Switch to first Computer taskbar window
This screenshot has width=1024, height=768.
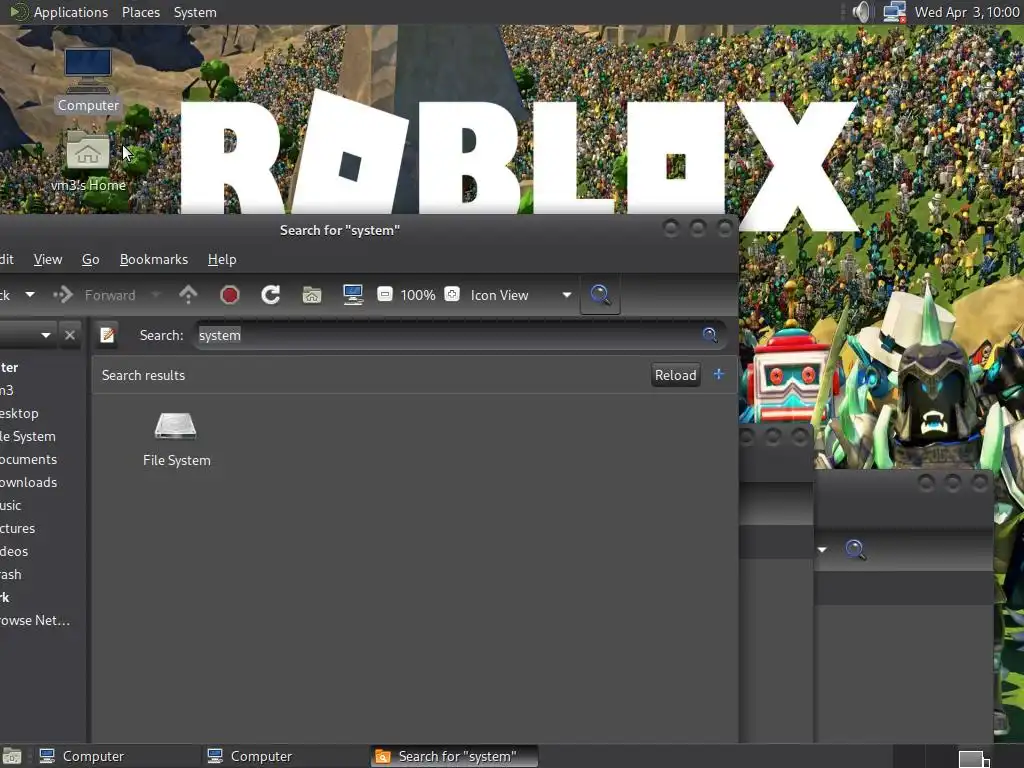(x=118, y=756)
